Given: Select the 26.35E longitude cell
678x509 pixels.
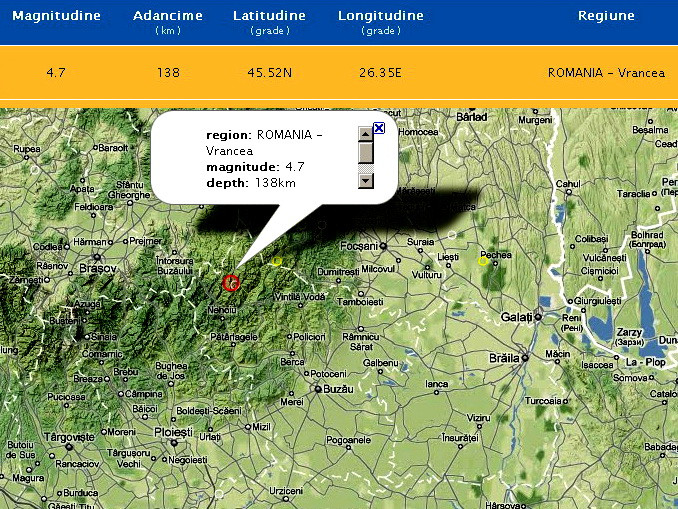Looking at the screenshot, I should click(380, 72).
